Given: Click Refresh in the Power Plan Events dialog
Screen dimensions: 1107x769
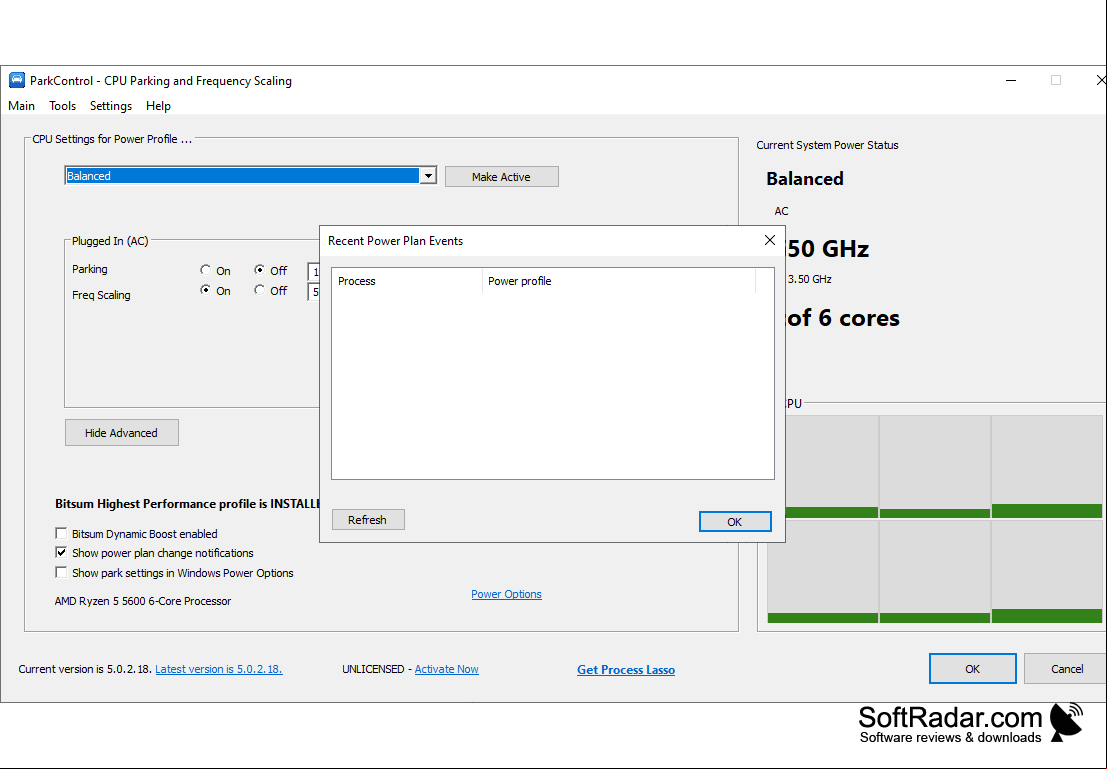Looking at the screenshot, I should [368, 520].
